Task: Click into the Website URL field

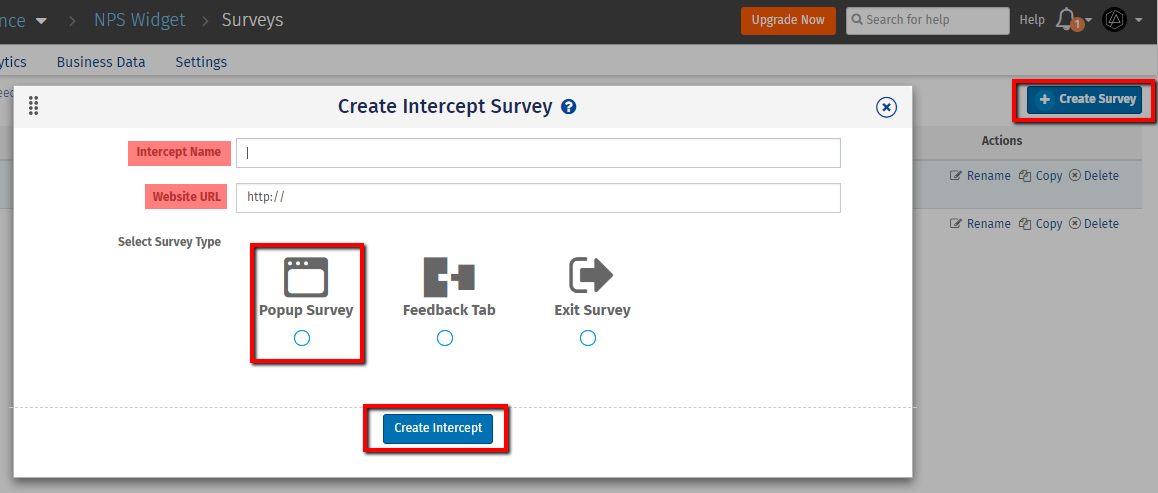Action: (538, 198)
